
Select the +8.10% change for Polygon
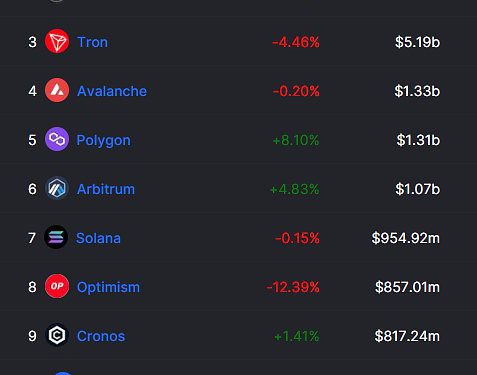coord(296,140)
